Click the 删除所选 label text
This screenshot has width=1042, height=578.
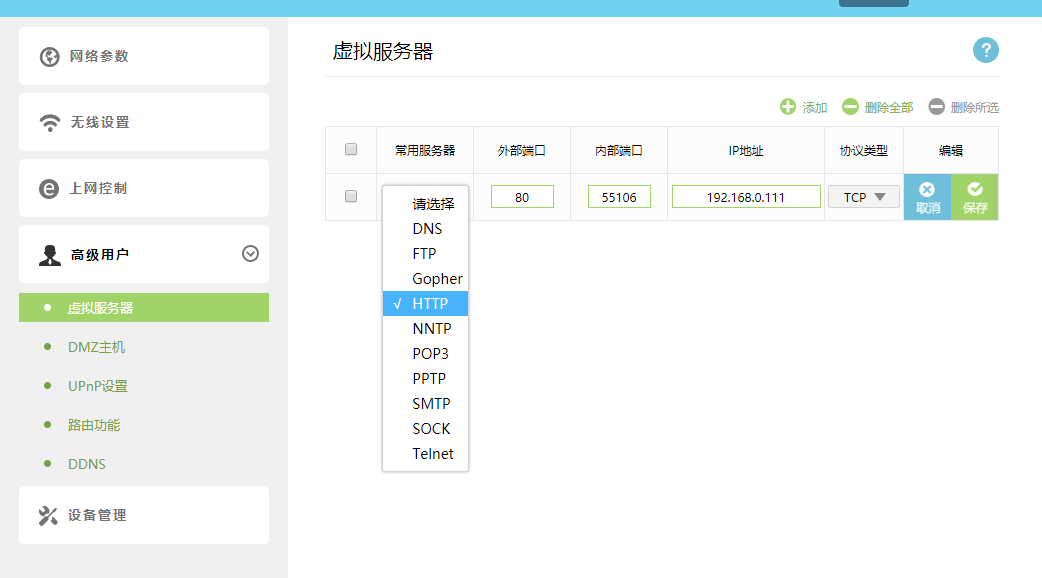click(975, 108)
